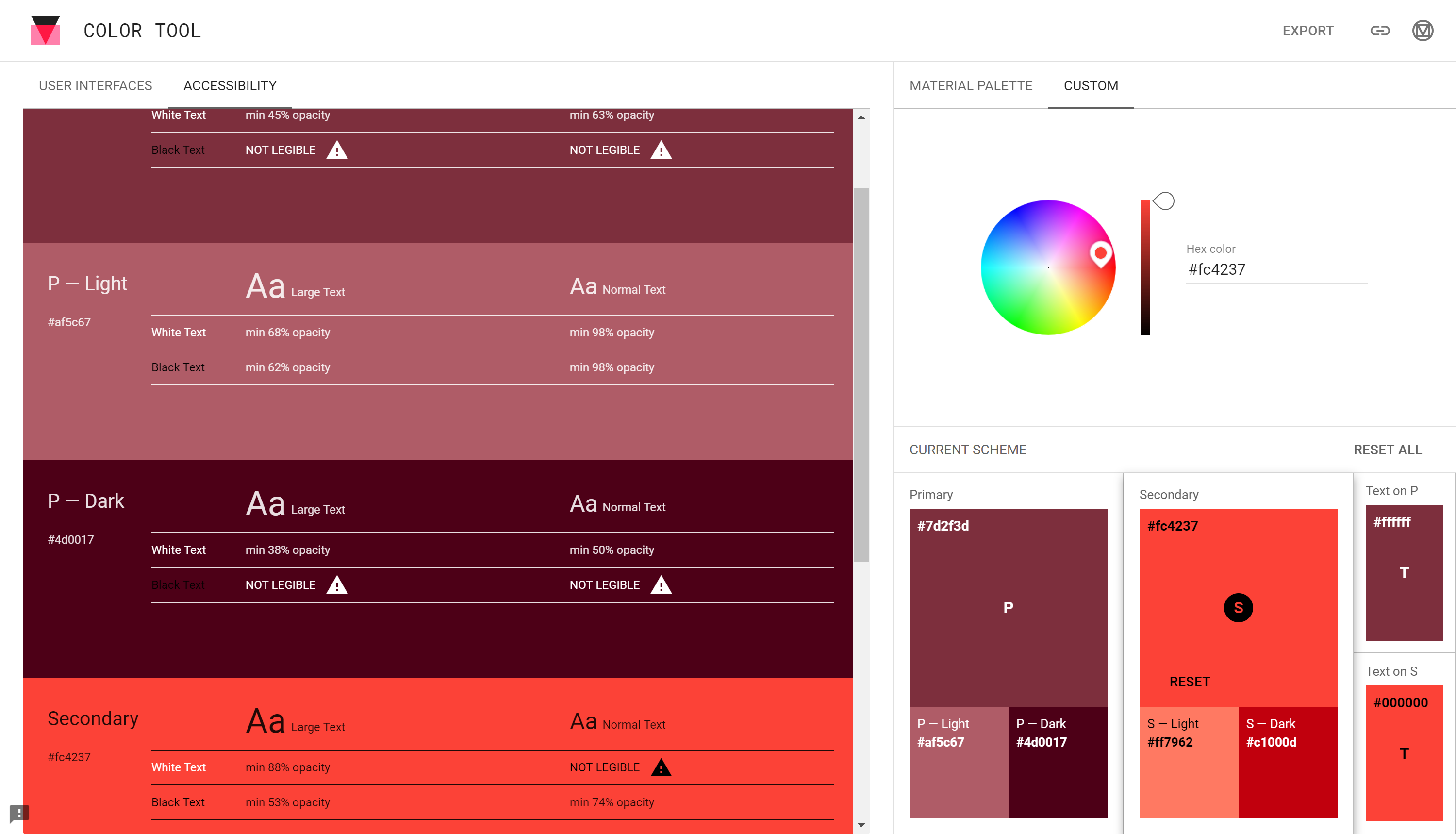Click the scroll down arrow
Viewport: 1456px width, 834px height.
pos(861,825)
